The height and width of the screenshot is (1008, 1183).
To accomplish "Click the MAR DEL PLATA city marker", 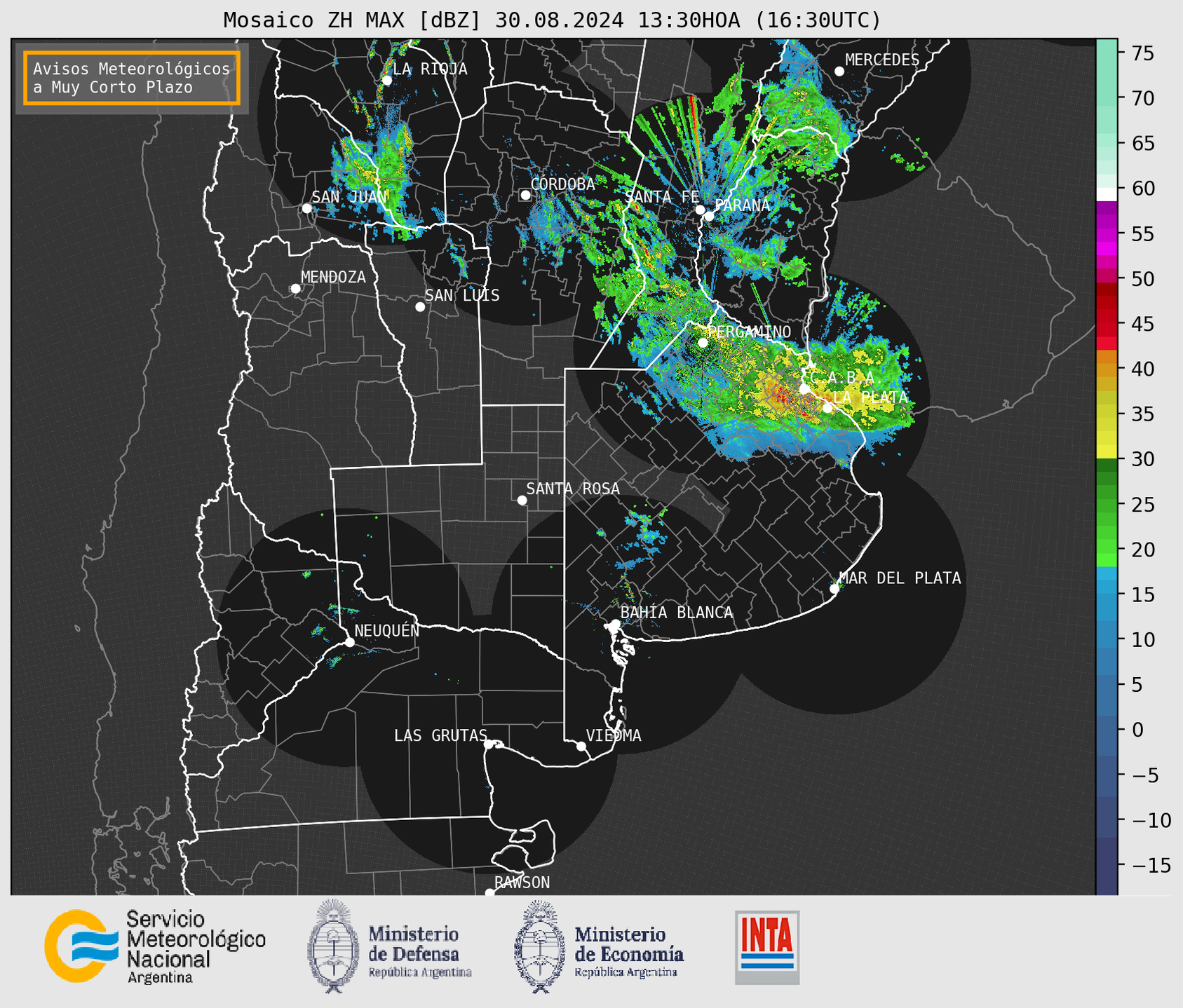I will 834,589.
